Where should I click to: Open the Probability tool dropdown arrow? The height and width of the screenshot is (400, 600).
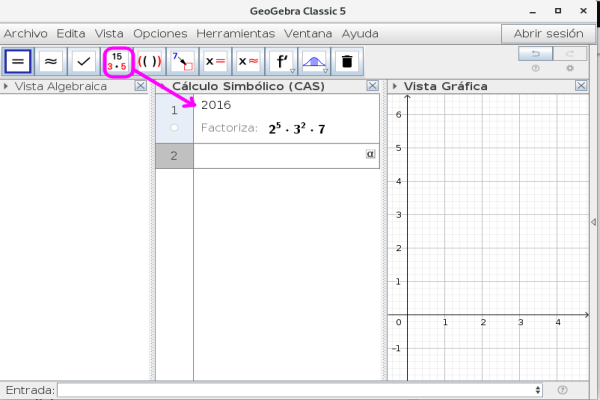click(x=325, y=71)
